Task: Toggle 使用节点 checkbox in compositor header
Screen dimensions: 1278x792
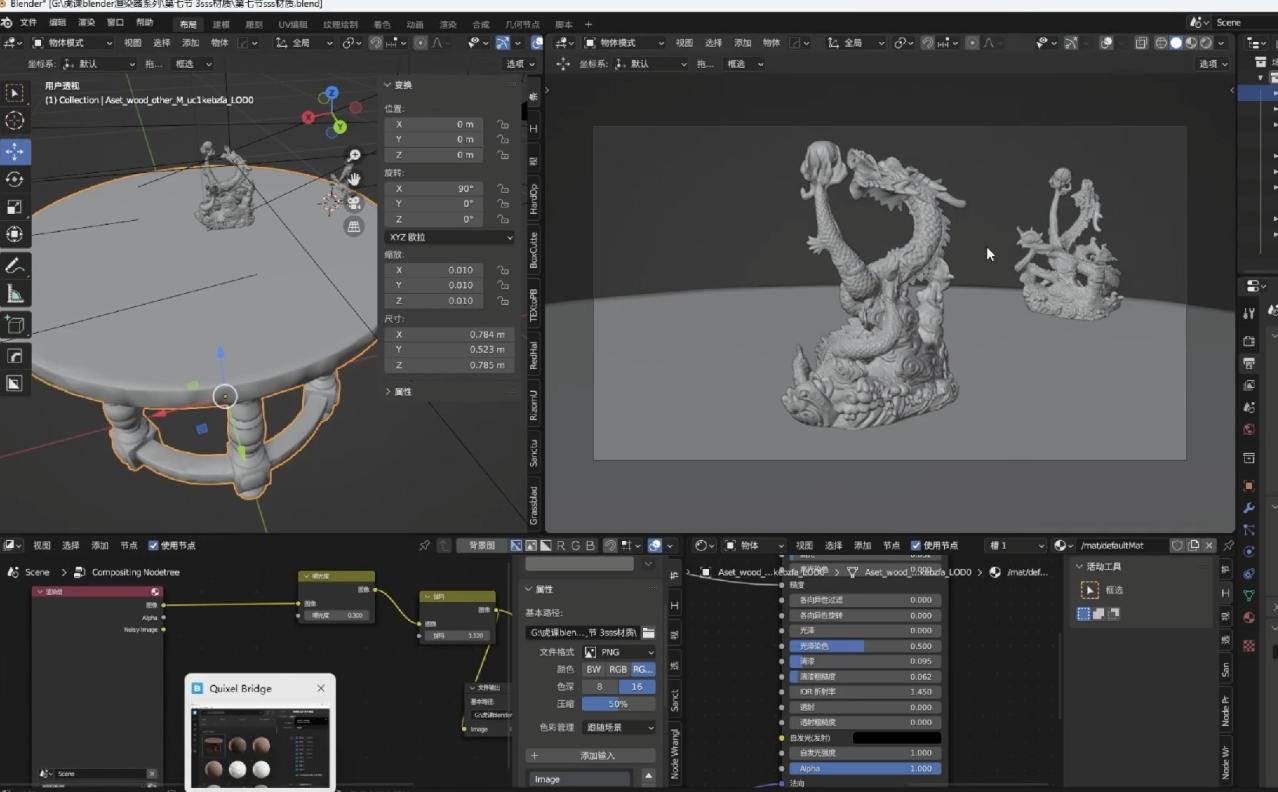Action: pos(153,546)
